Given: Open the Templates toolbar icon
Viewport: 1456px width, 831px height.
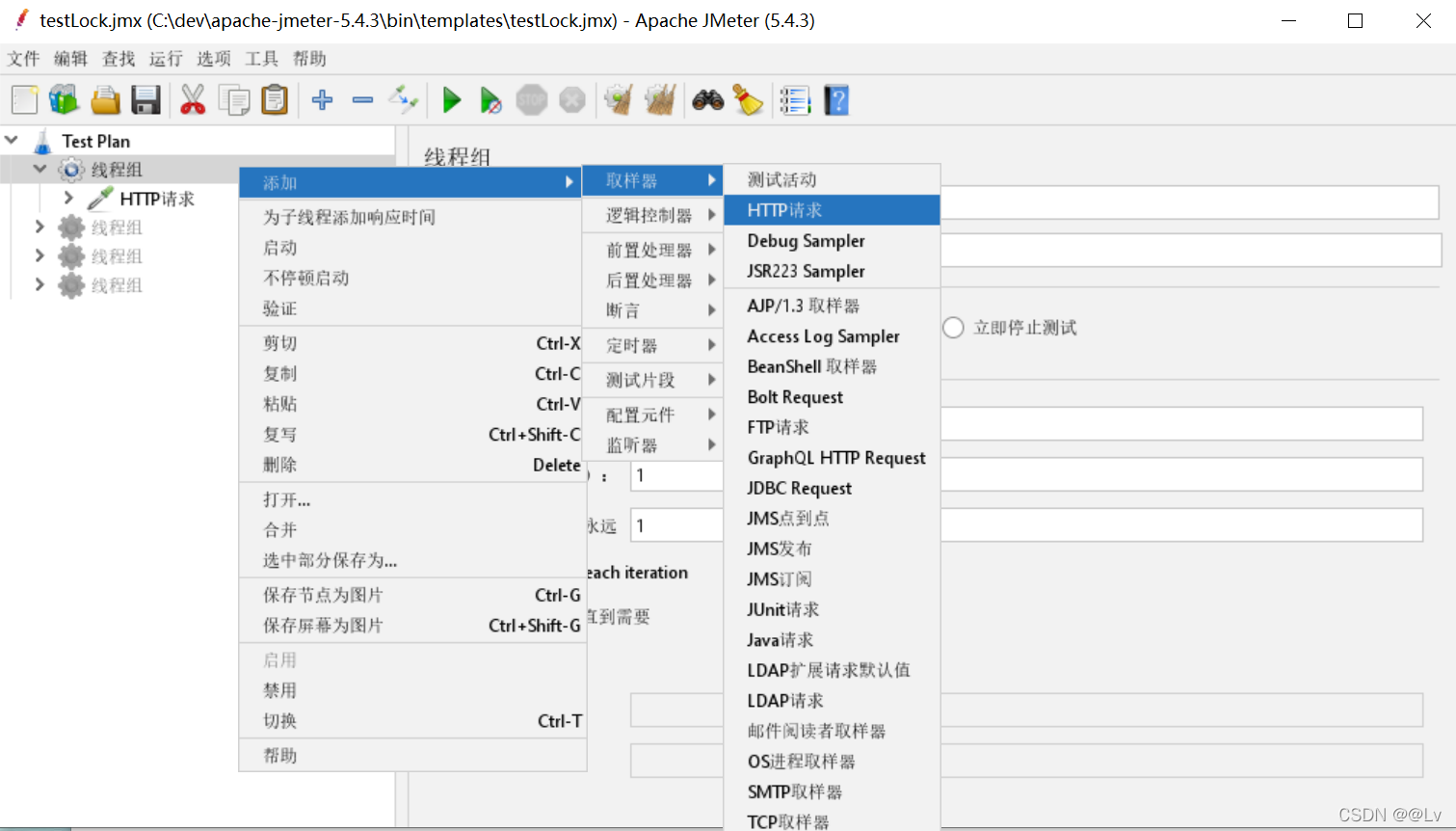Looking at the screenshot, I should [x=64, y=100].
